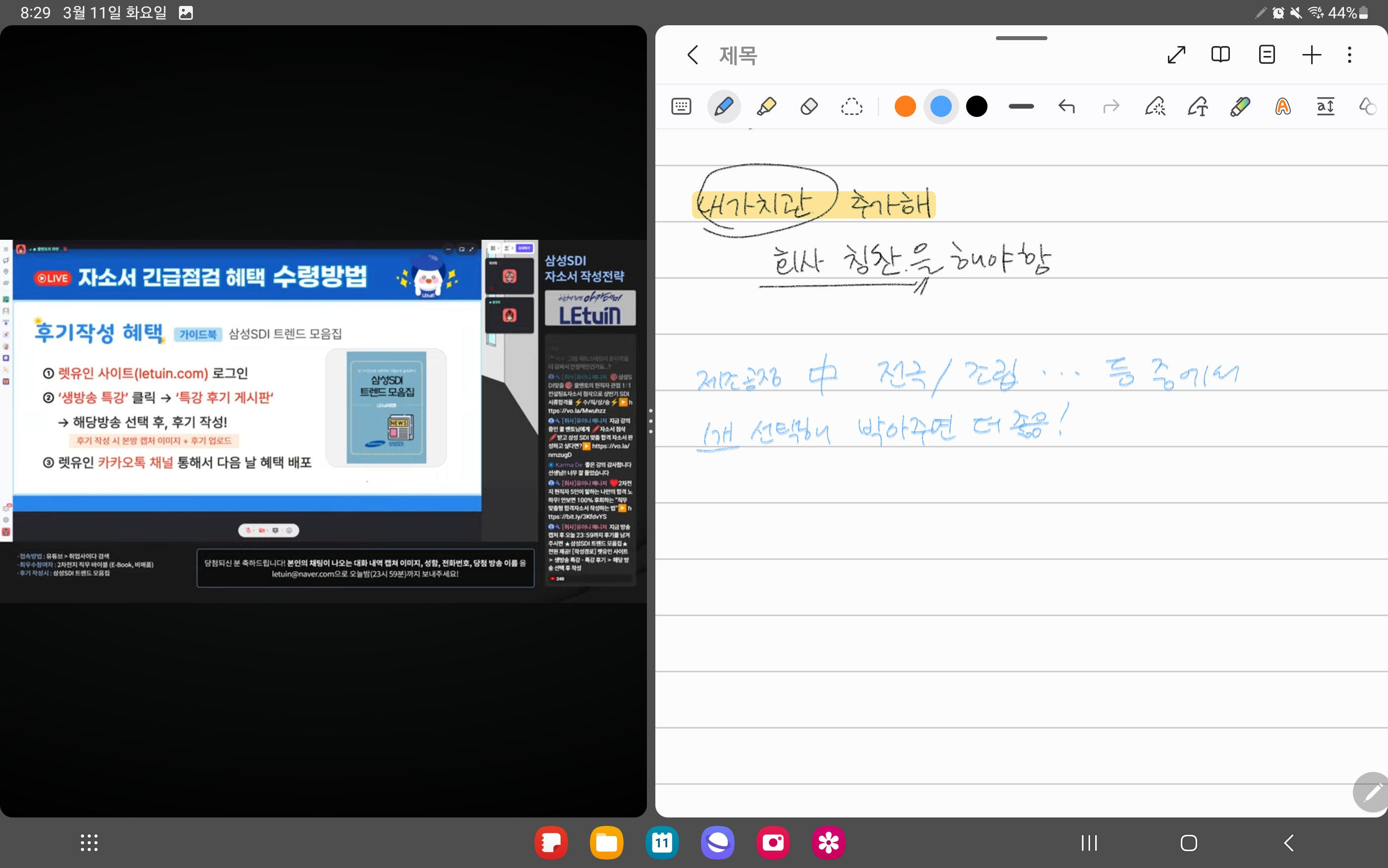Open page template options icon
Screen dimensions: 1388x868
[1266, 54]
